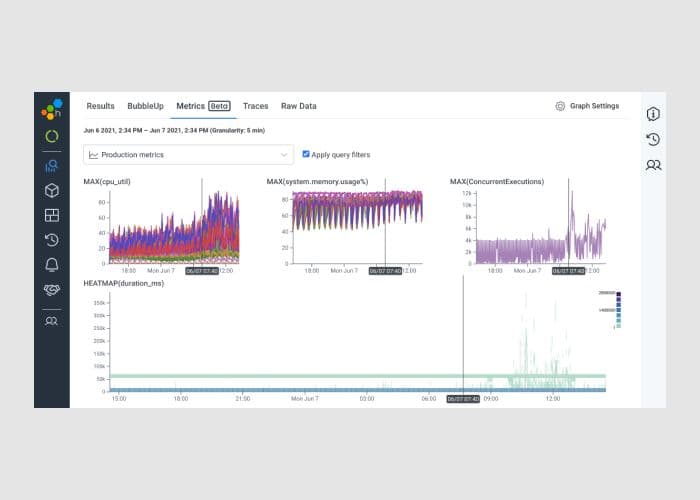The height and width of the screenshot is (500, 700).
Task: Open Graph Settings
Action: (587, 106)
